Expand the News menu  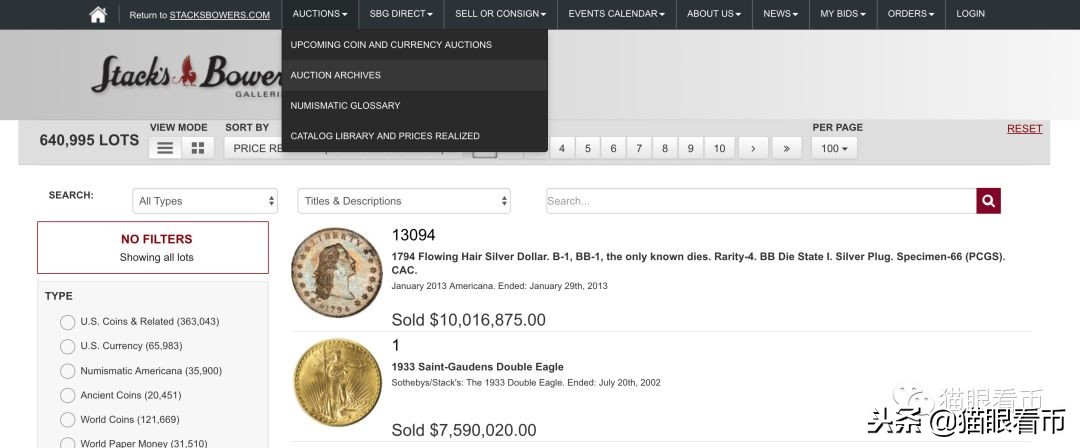tap(780, 14)
